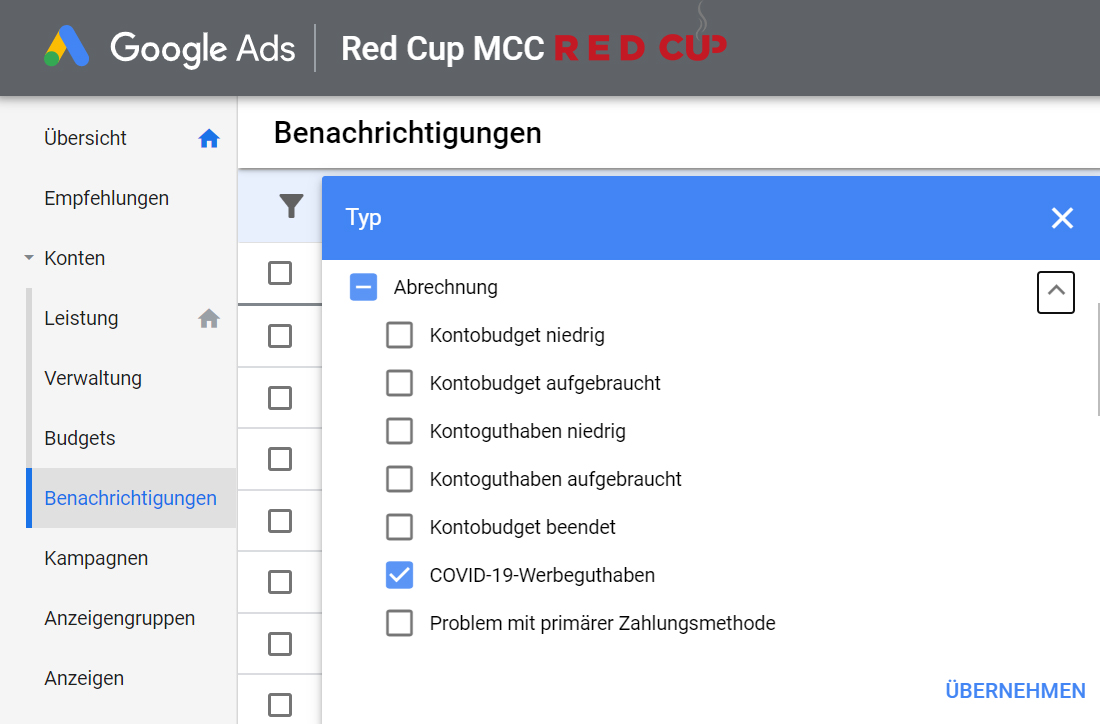The image size is (1100, 724).
Task: Uncheck the COVID-19-Werbeguthaben checkbox
Action: click(x=399, y=575)
